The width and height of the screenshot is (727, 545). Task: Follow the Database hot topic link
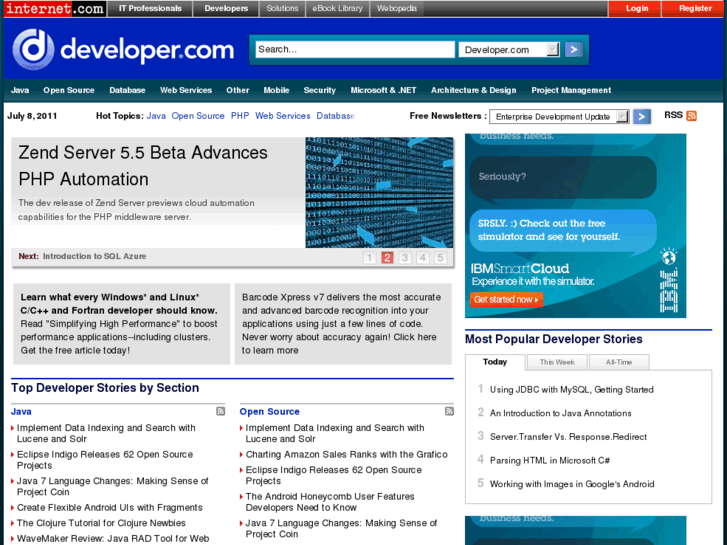[x=335, y=116]
